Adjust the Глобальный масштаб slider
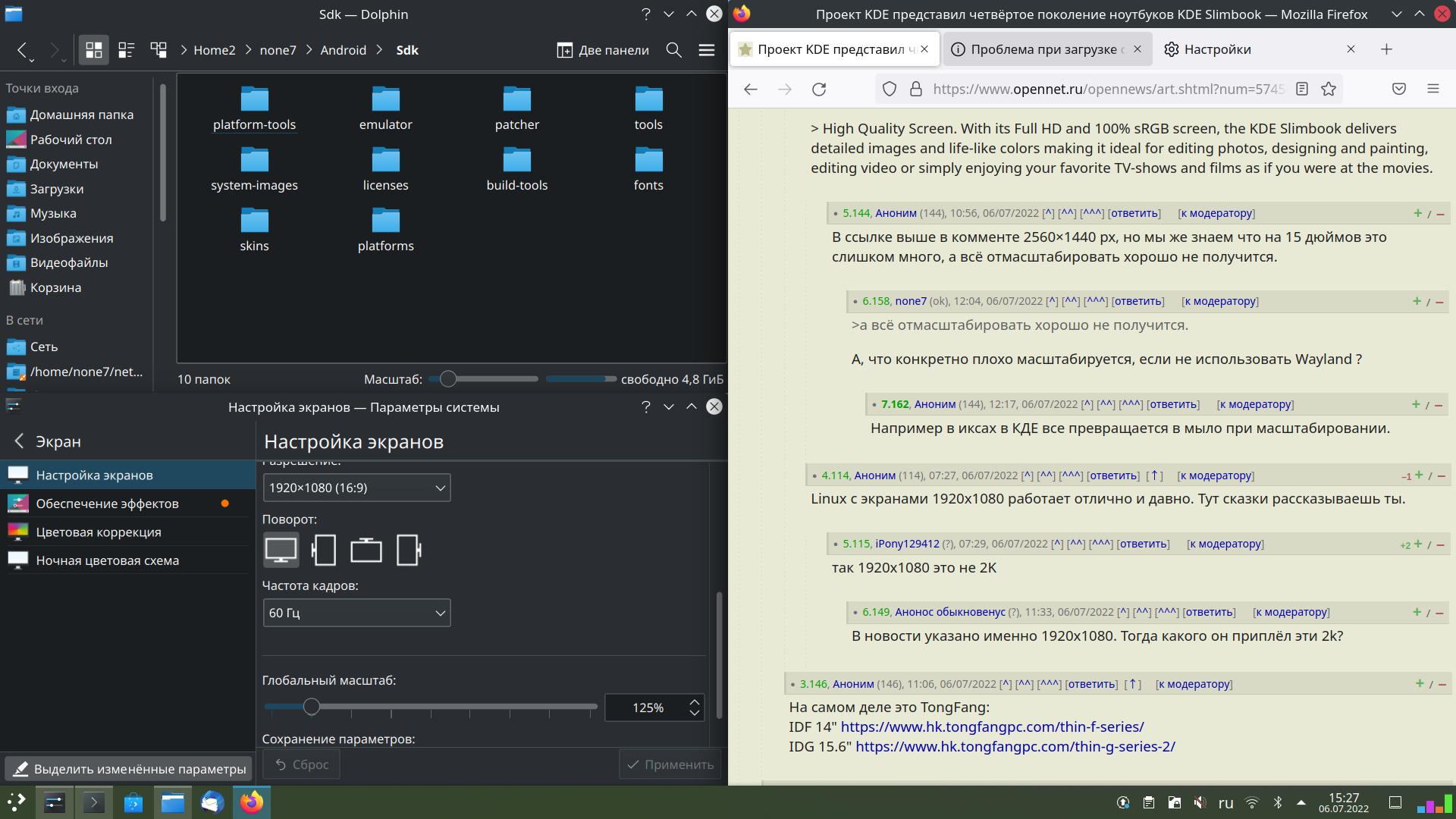The height and width of the screenshot is (819, 1456). 431,707
